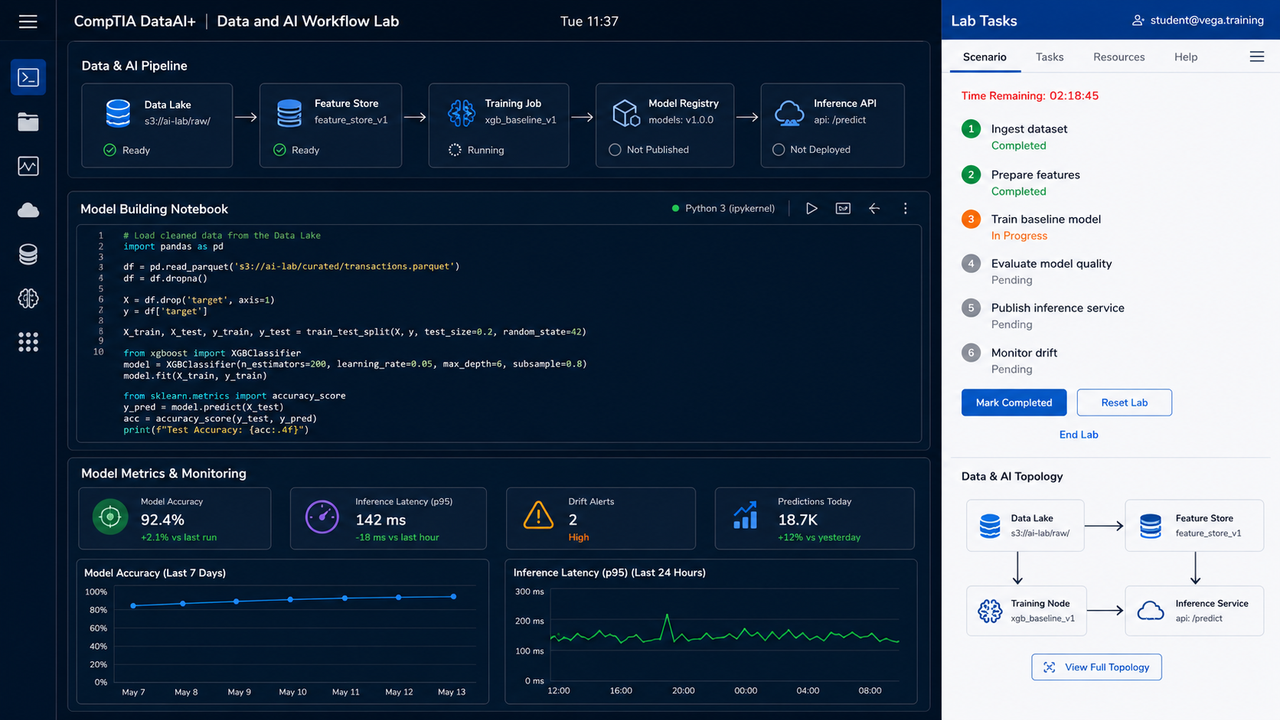Open the AI brain icon in sidebar

[x=28, y=298]
